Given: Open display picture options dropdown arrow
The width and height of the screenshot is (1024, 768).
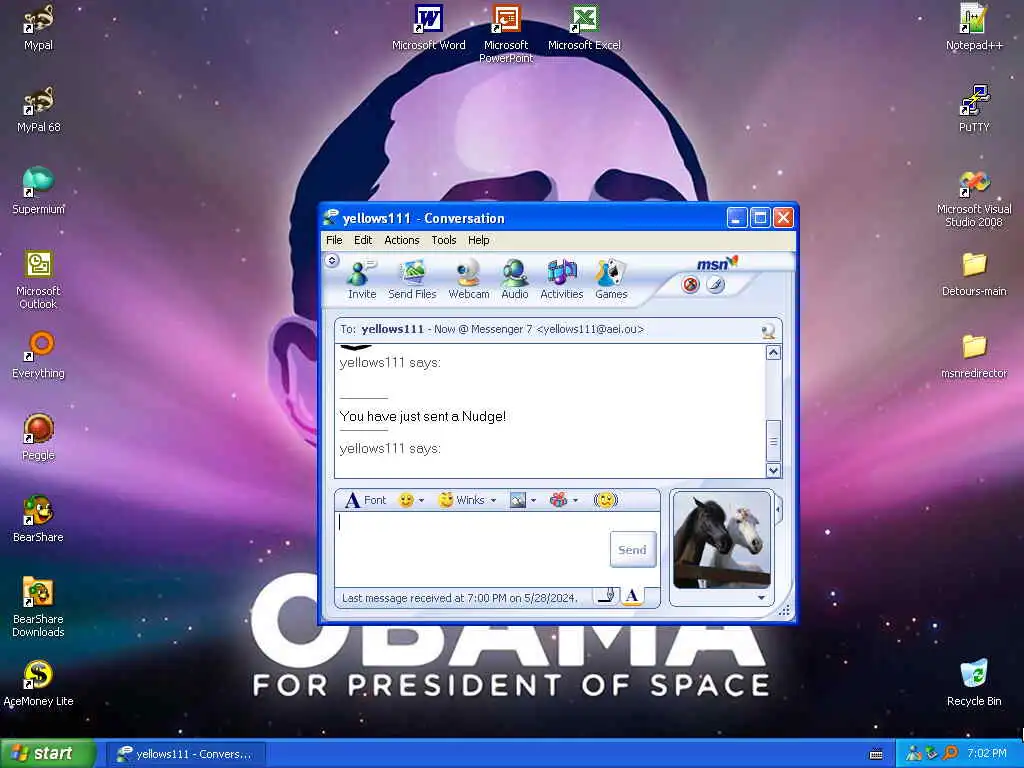Looking at the screenshot, I should (761, 598).
